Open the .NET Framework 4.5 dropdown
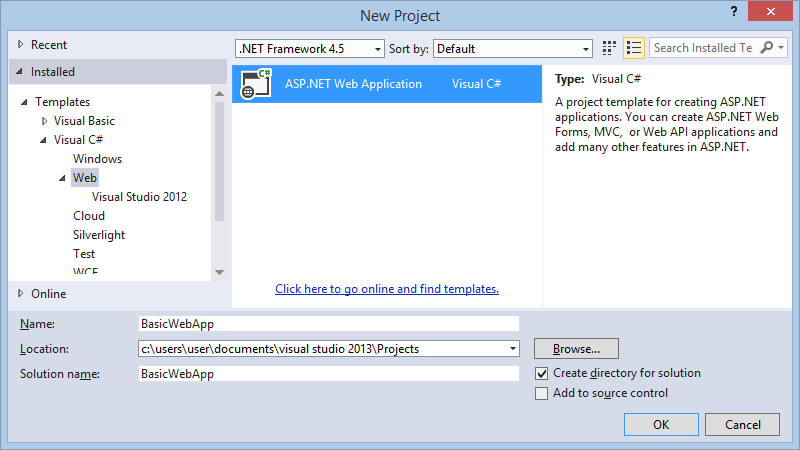 (x=310, y=49)
